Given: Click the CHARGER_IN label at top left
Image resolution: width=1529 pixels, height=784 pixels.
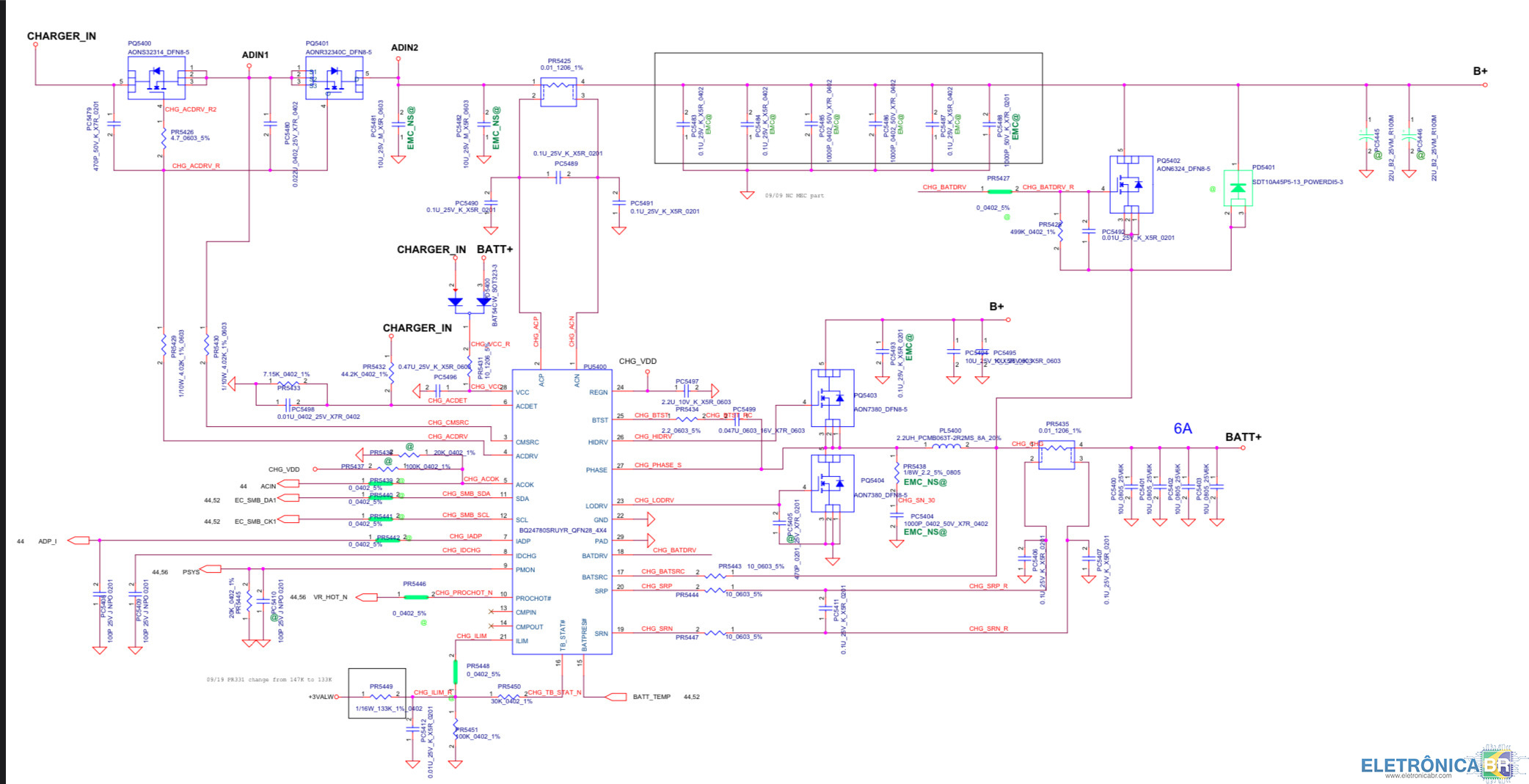Looking at the screenshot, I should 62,36.
